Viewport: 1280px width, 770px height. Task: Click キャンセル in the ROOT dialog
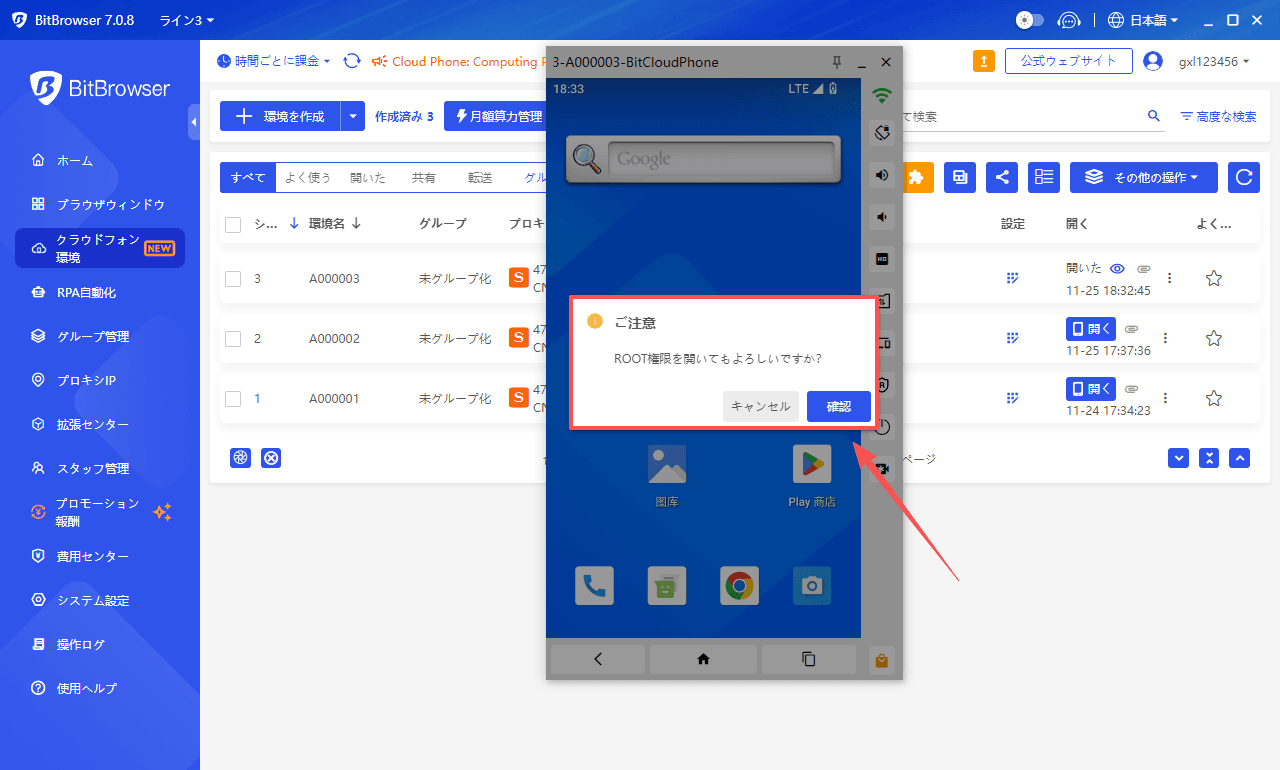(x=760, y=406)
